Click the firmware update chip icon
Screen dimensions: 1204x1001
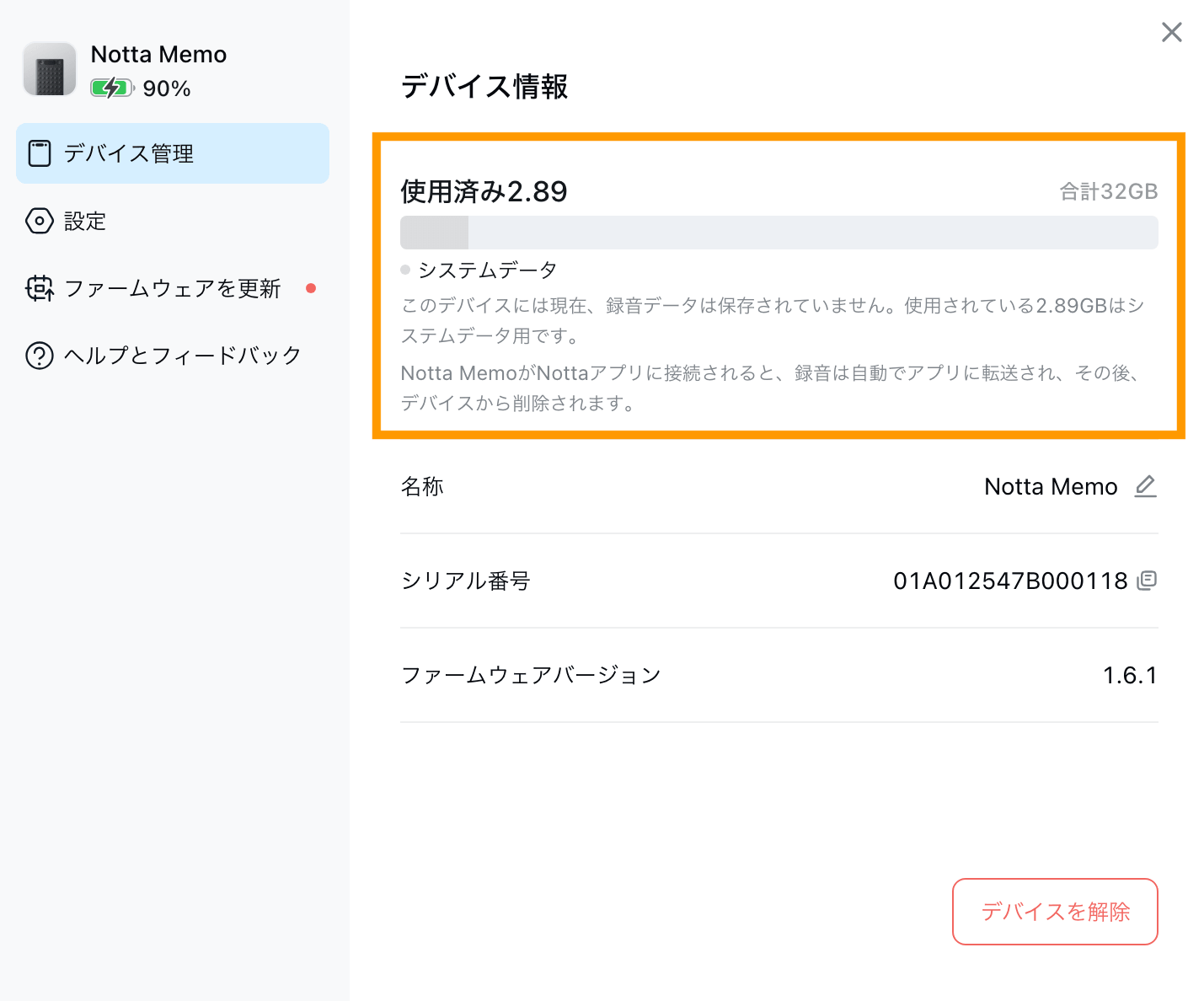tap(40, 288)
